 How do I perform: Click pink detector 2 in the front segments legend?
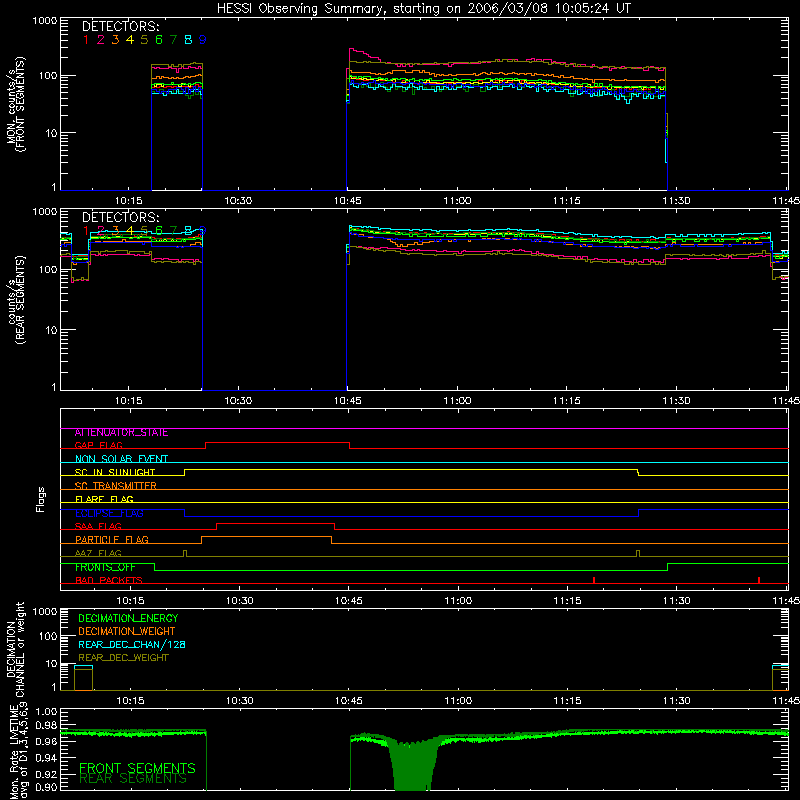tap(101, 40)
